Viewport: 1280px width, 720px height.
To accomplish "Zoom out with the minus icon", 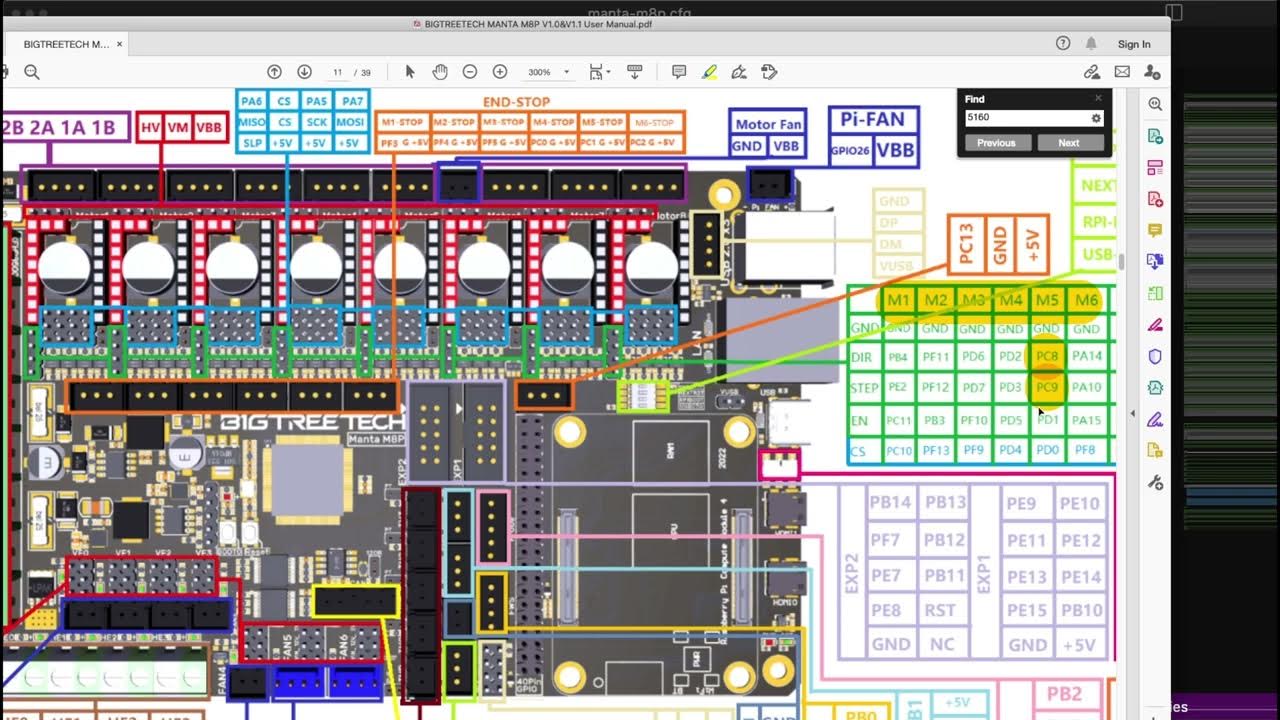I will coord(470,72).
